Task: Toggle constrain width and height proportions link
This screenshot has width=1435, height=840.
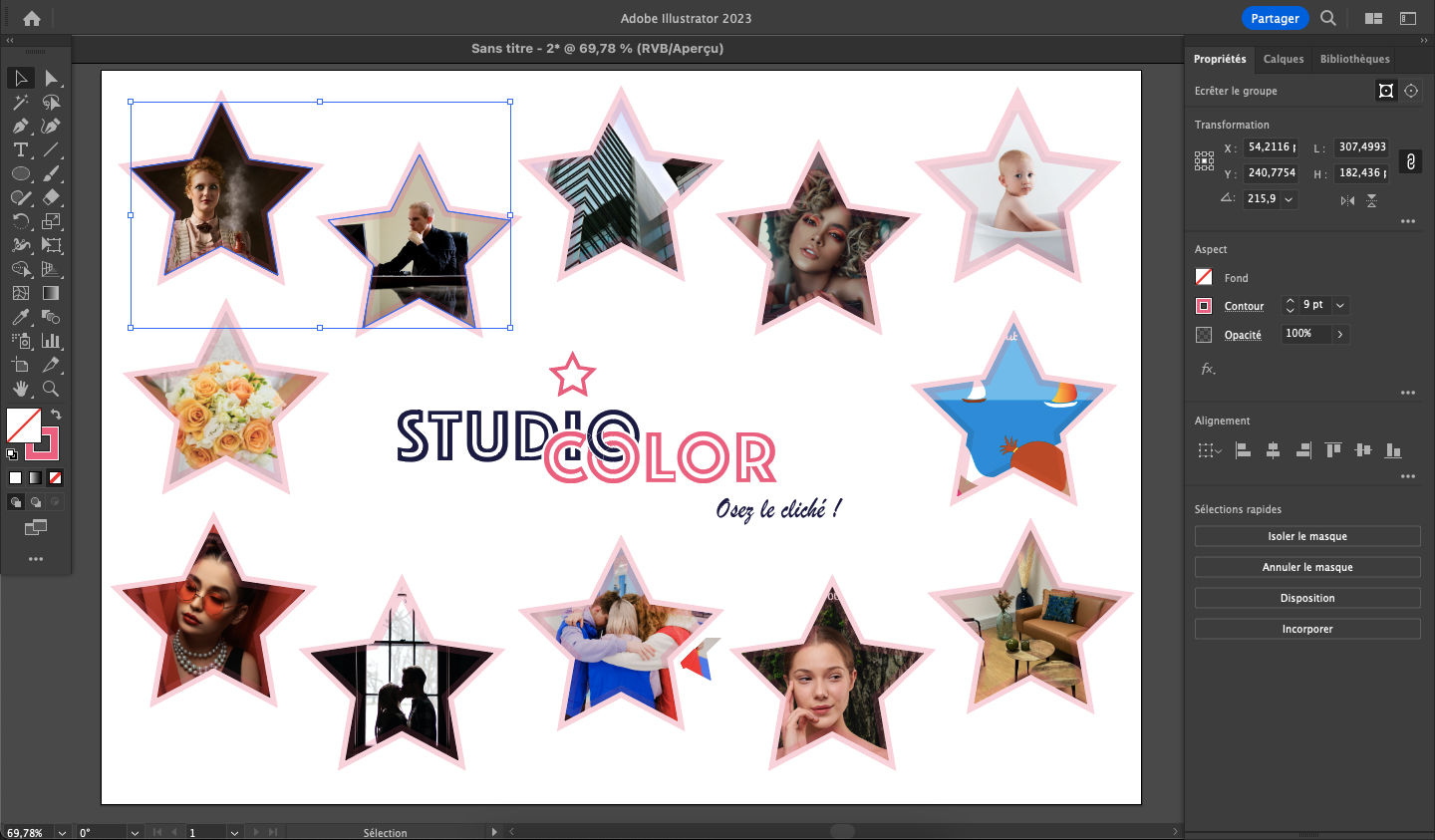Action: coord(1410,161)
